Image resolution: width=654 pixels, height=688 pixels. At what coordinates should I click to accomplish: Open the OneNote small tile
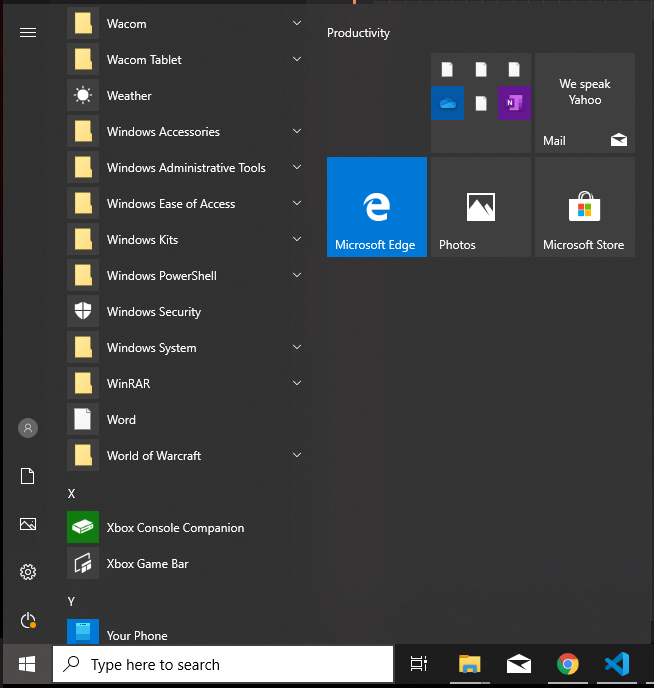(x=514, y=103)
